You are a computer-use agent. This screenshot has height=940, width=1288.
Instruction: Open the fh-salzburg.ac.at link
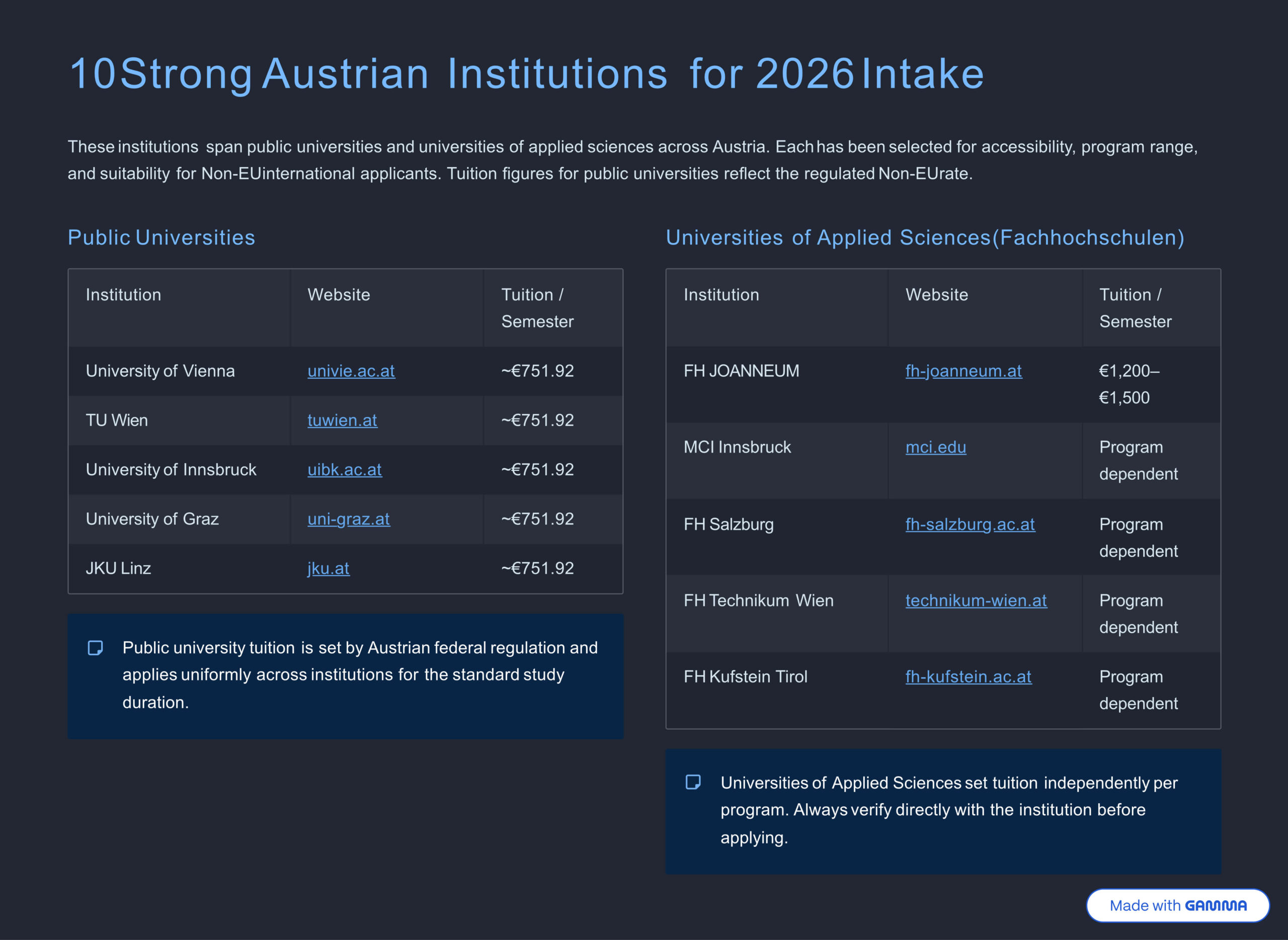(x=970, y=524)
